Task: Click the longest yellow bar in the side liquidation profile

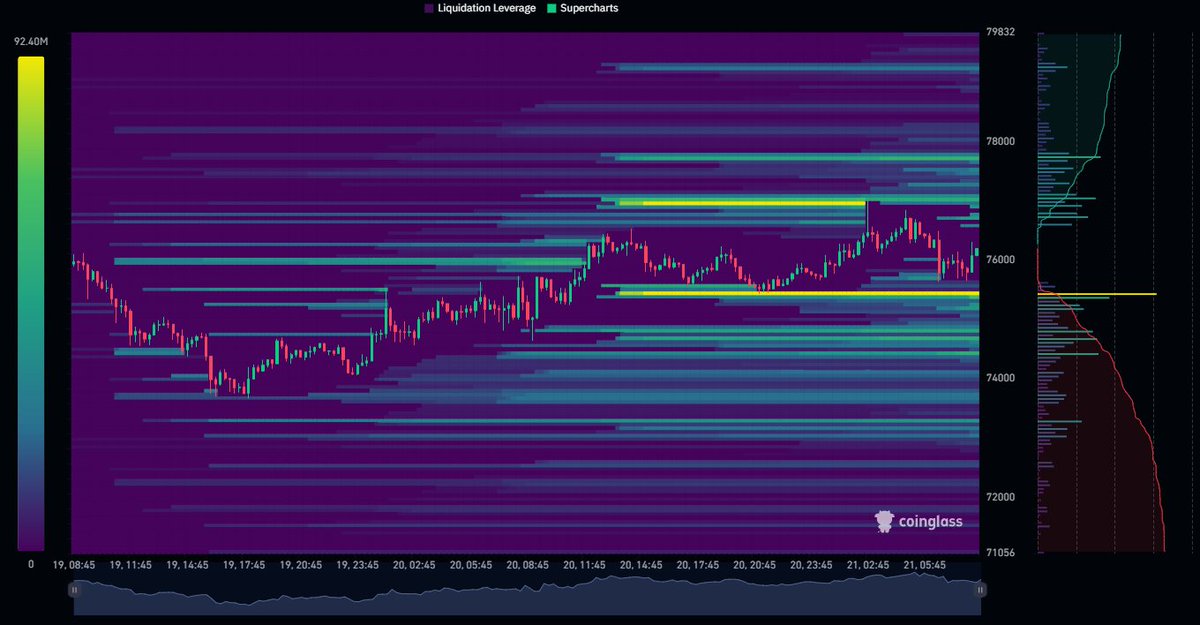Action: tap(1097, 294)
